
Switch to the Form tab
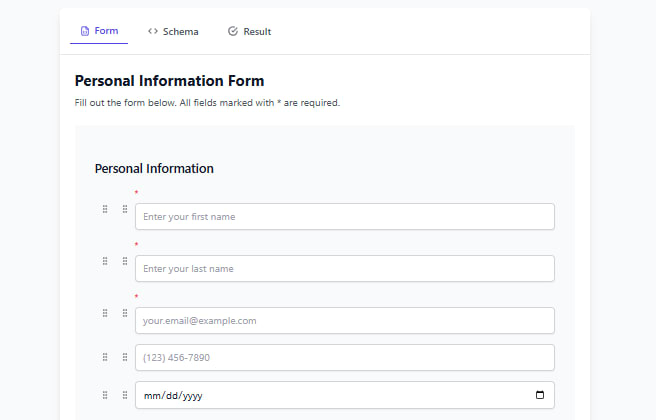pos(99,31)
